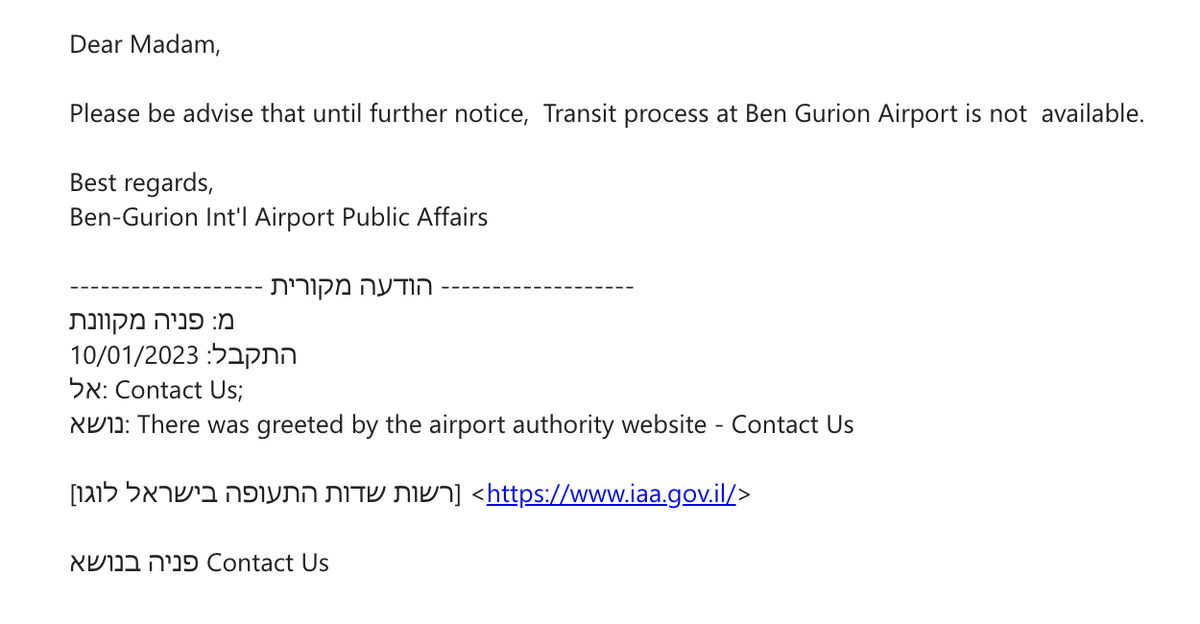1200x624 pixels.
Task: Click the "Best regards," closing line
Action: [141, 184]
